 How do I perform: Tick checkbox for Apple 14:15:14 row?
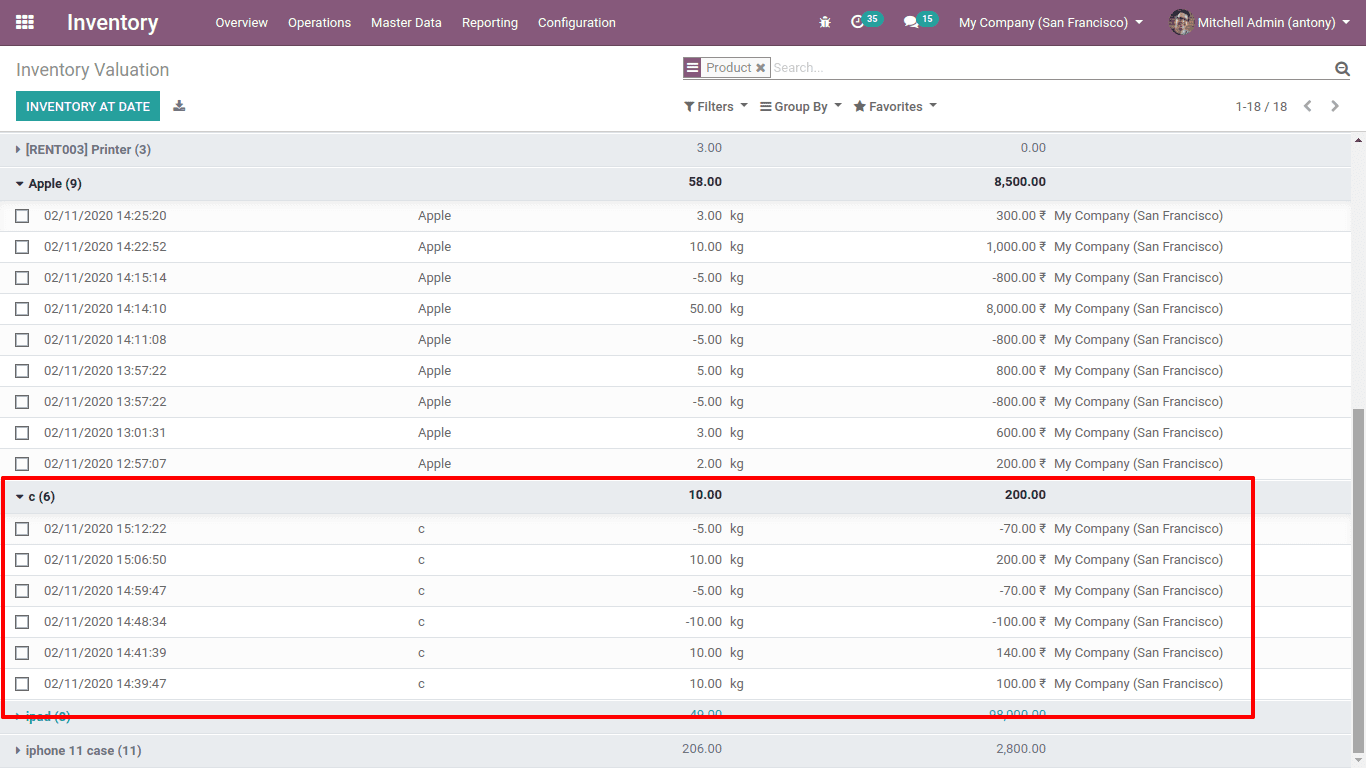[x=22, y=278]
